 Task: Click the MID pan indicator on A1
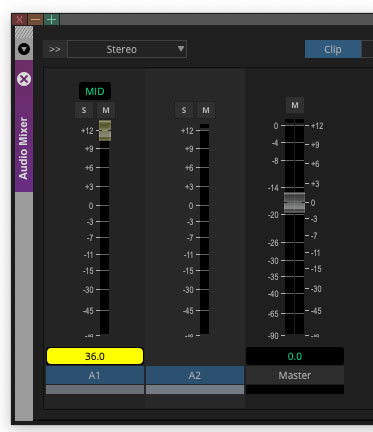coord(95,91)
